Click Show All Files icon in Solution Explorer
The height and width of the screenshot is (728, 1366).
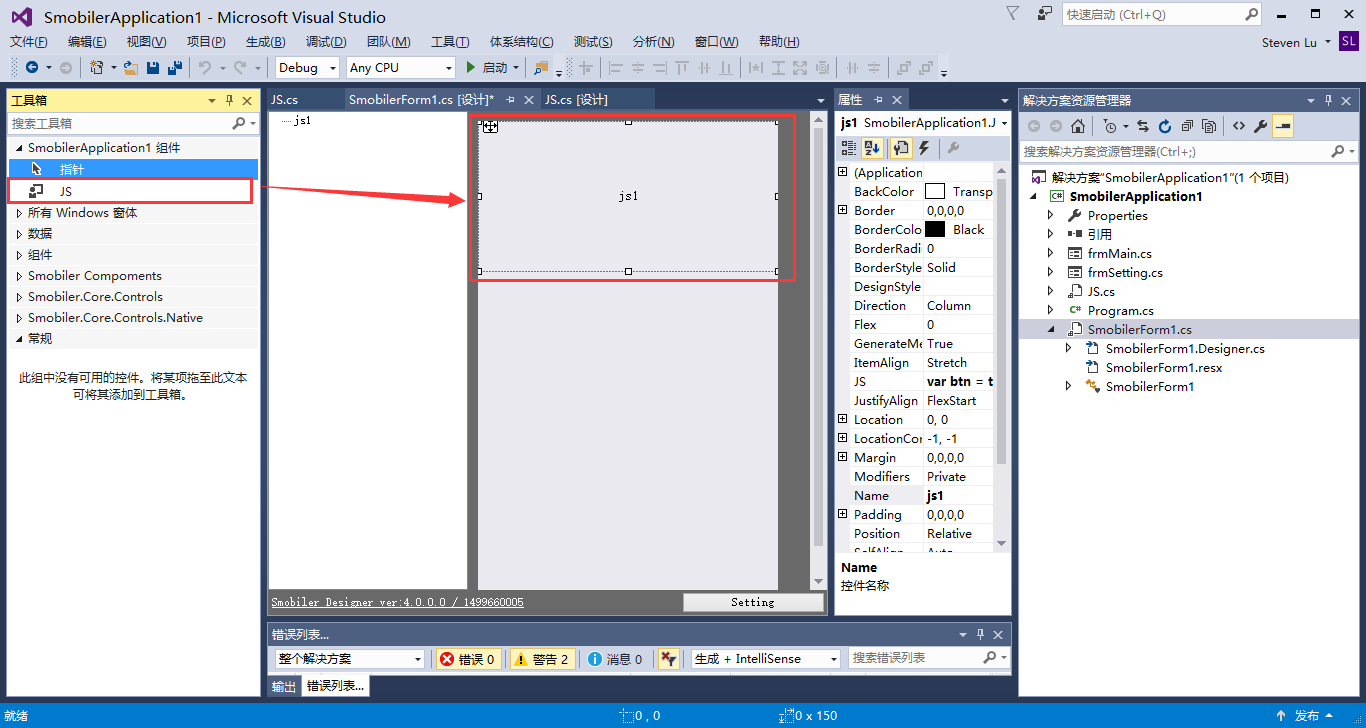point(1209,126)
